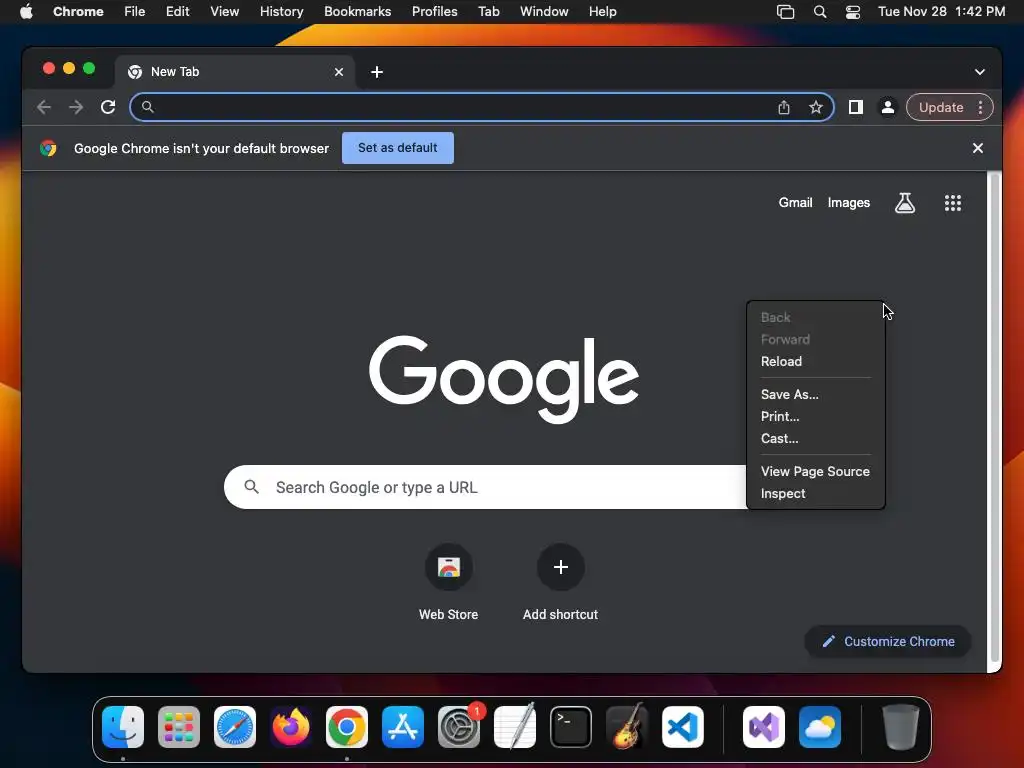Click the Stage Manager windows icon

(785, 12)
